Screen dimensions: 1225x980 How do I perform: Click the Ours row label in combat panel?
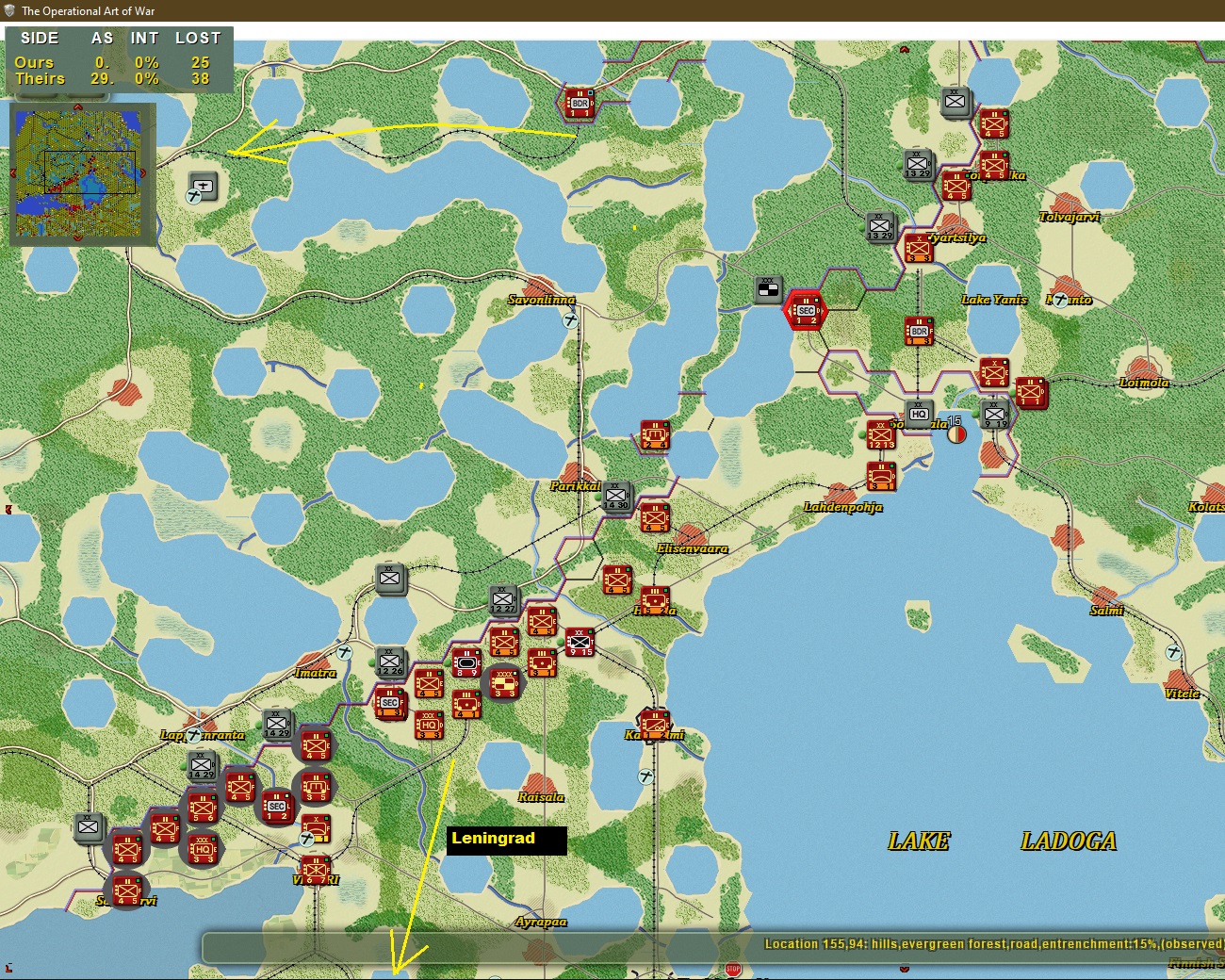[34, 62]
